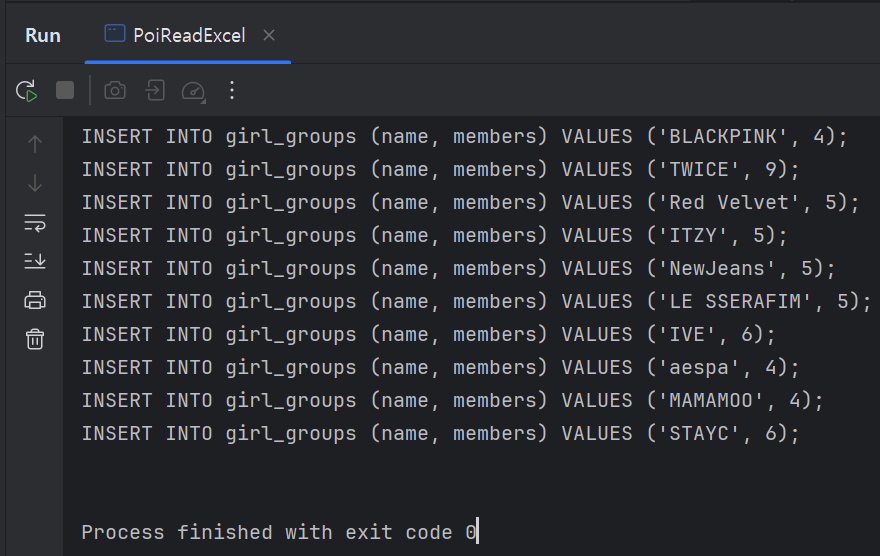Open the more actions three-dot menu

pos(232,90)
